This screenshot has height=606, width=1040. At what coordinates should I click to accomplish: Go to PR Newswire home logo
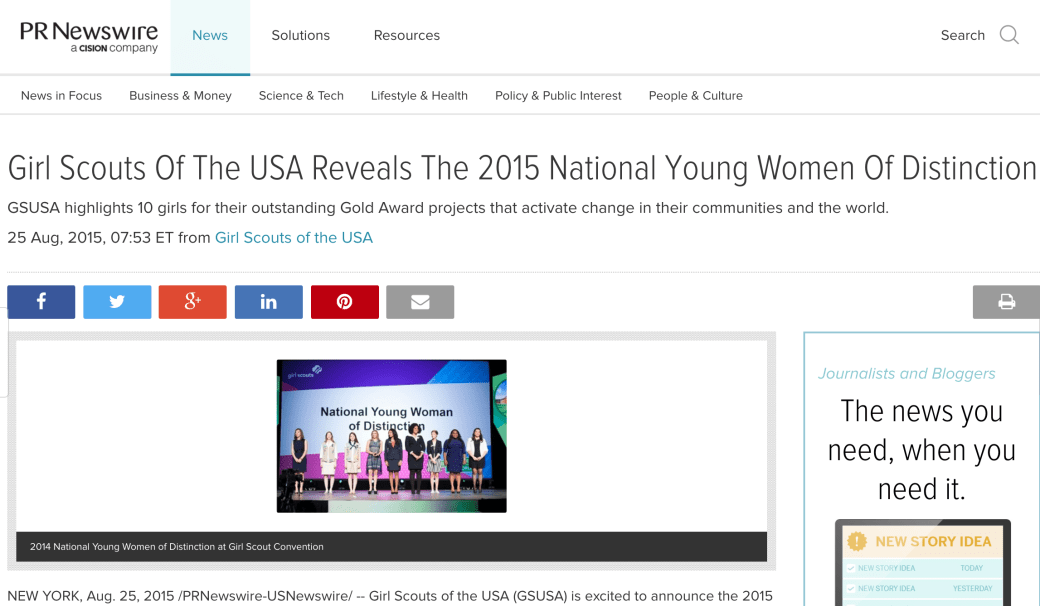pyautogui.click(x=89, y=36)
